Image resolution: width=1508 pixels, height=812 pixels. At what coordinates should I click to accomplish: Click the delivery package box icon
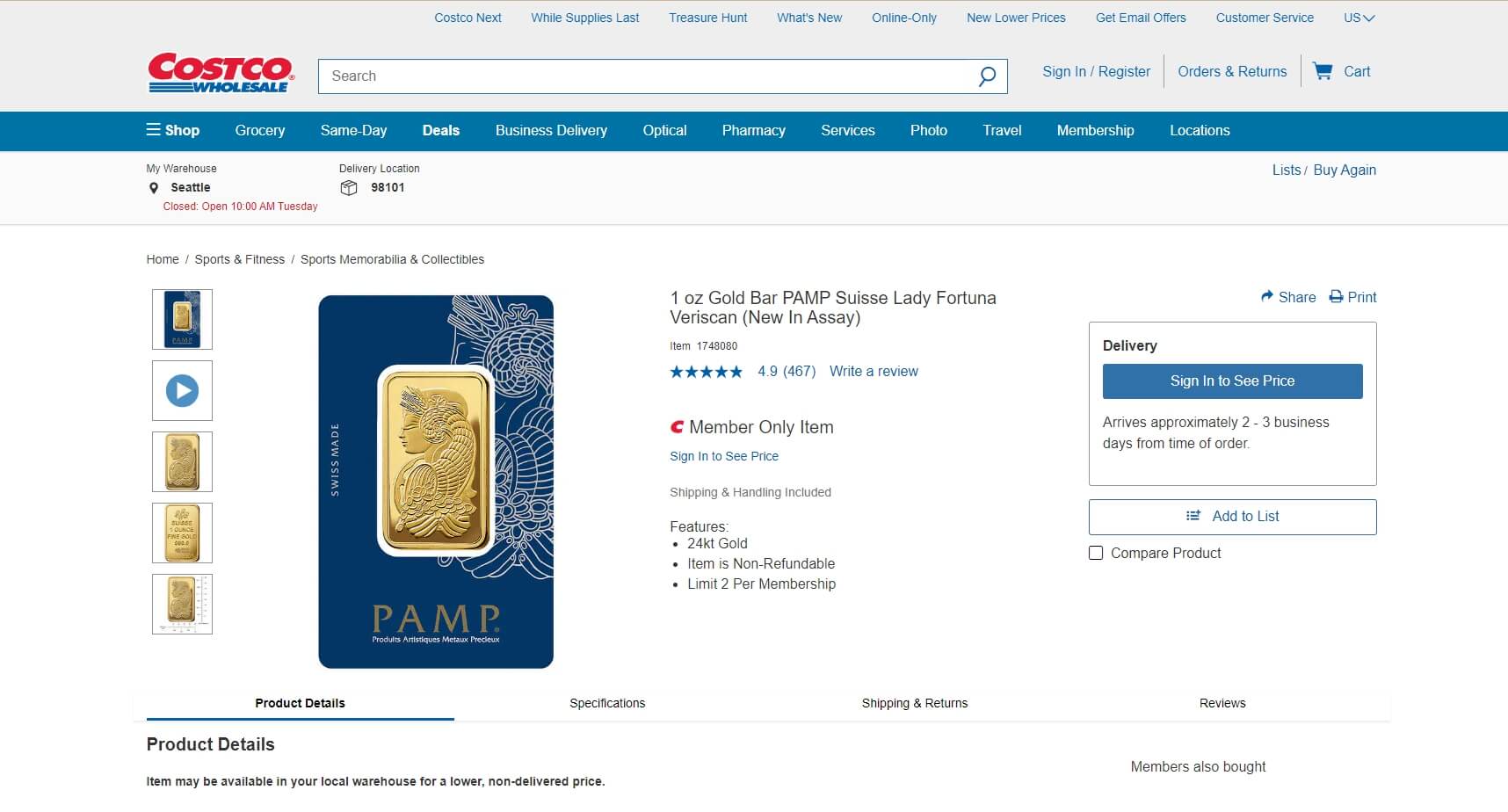click(349, 187)
